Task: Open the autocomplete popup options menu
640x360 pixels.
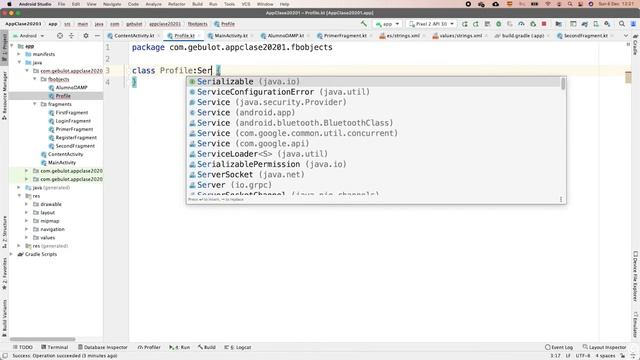Action: point(561,199)
